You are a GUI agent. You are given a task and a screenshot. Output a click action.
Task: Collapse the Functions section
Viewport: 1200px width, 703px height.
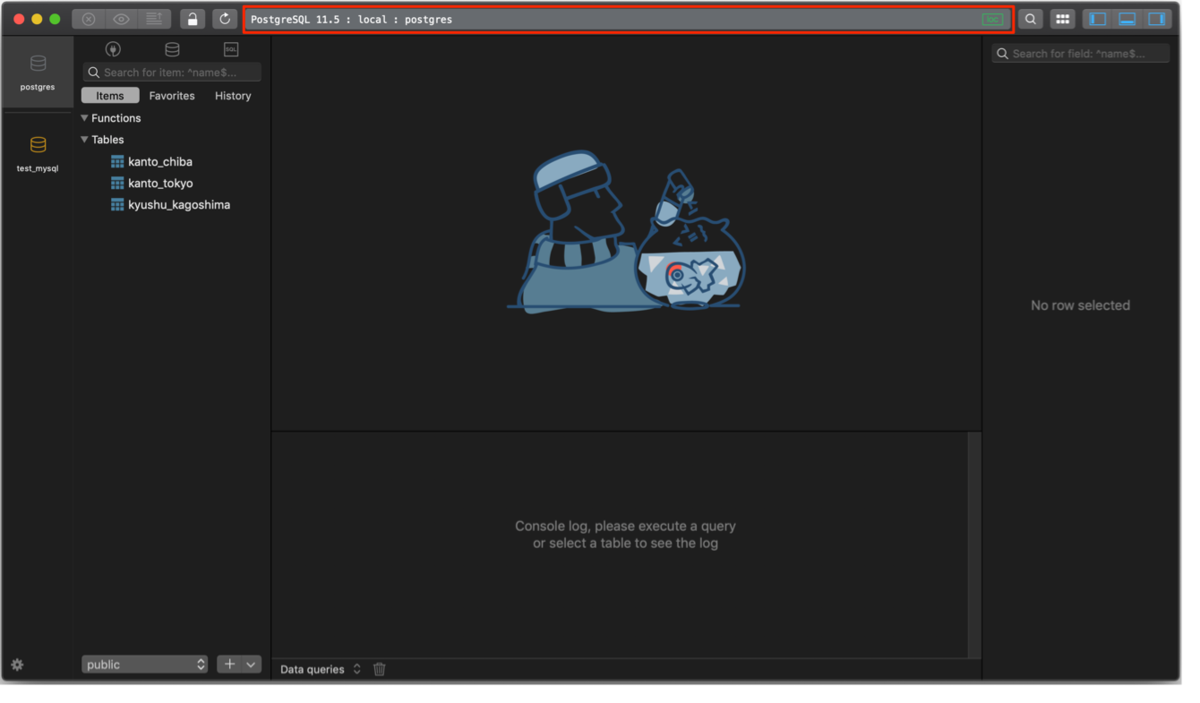click(x=84, y=118)
